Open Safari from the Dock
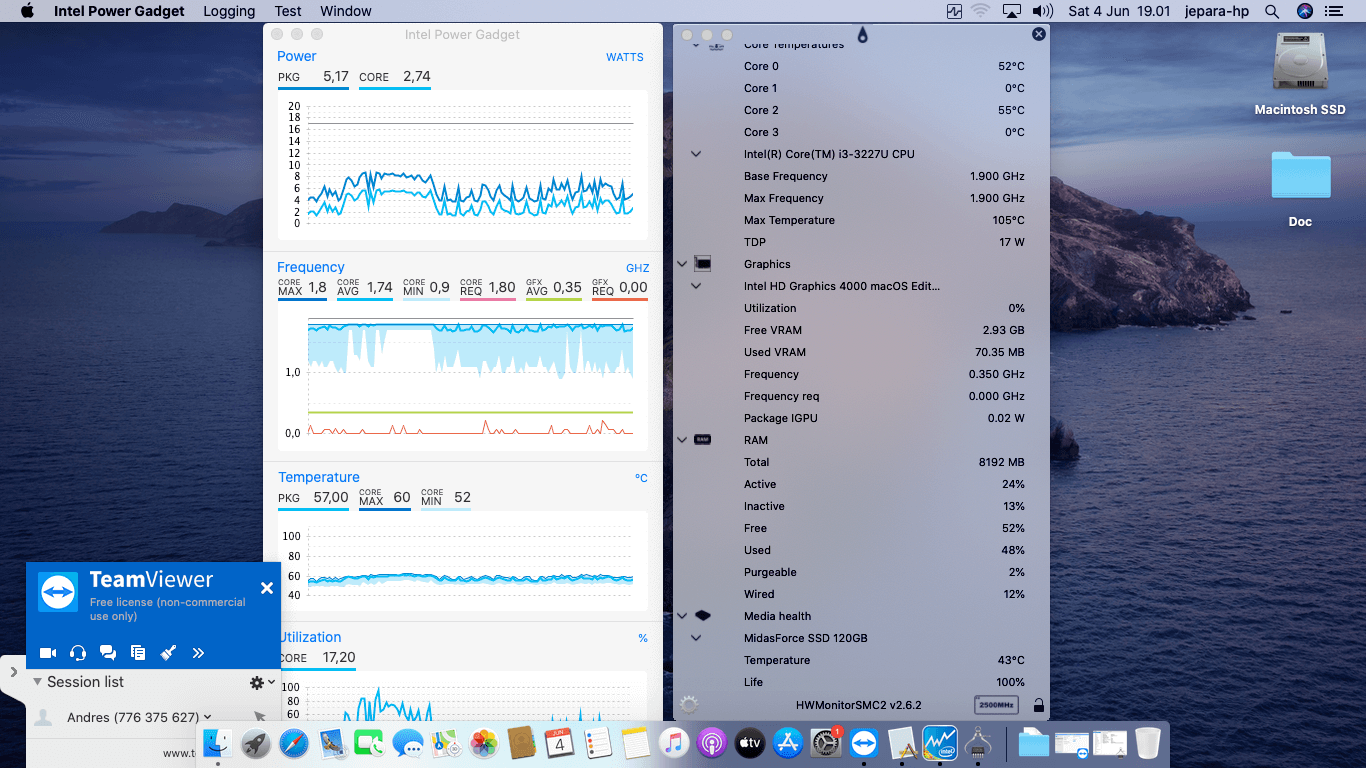 [294, 743]
